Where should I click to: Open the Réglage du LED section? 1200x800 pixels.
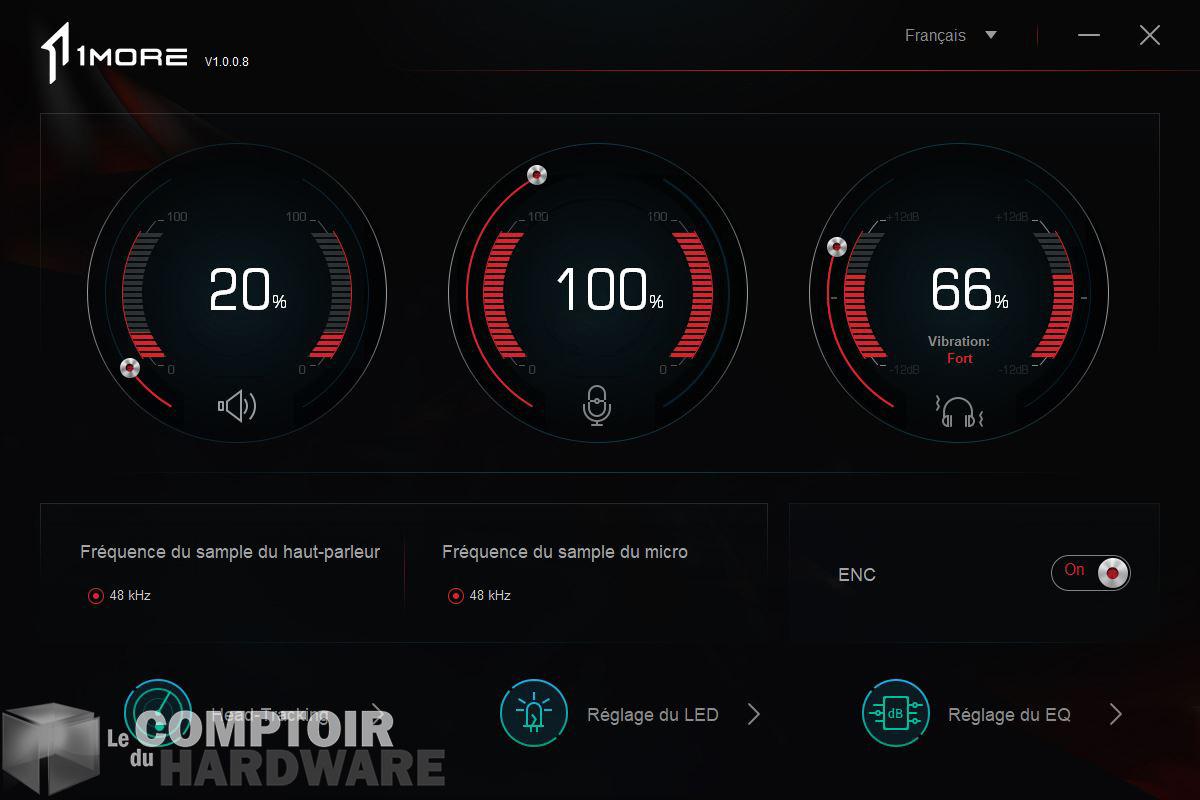click(x=653, y=715)
